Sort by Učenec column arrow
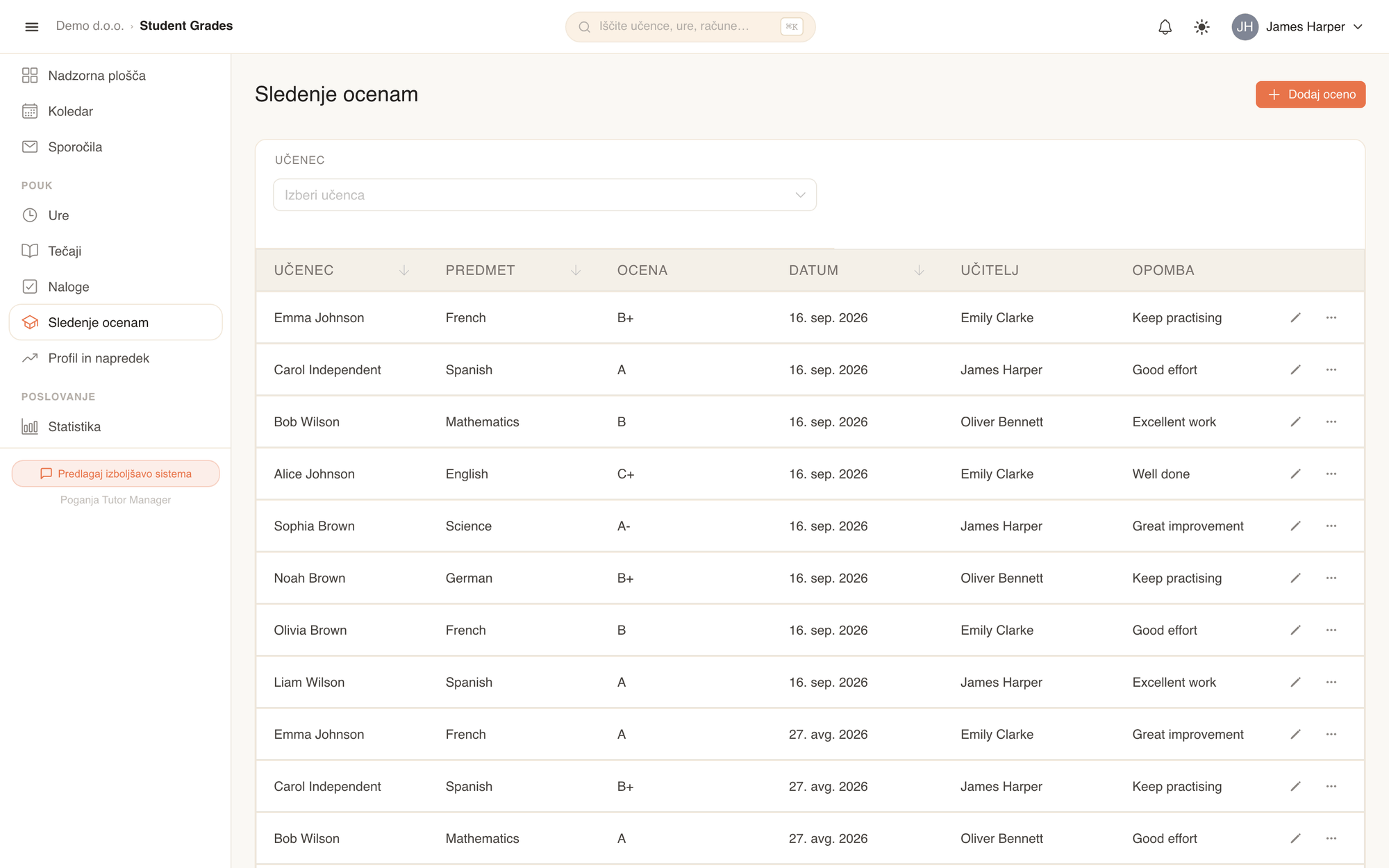This screenshot has height=868, width=1389. click(404, 270)
